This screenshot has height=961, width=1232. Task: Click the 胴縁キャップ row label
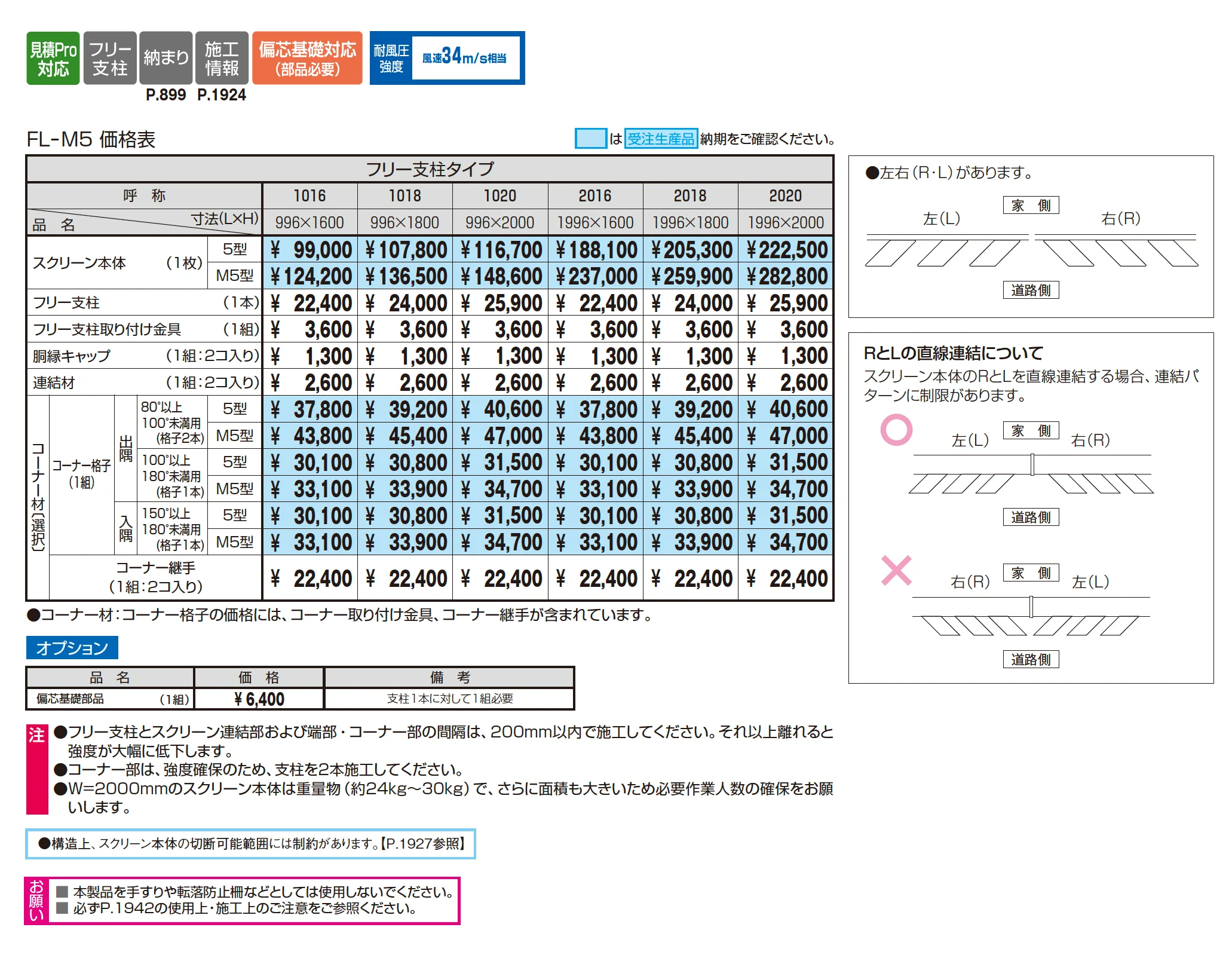[x=145, y=356]
